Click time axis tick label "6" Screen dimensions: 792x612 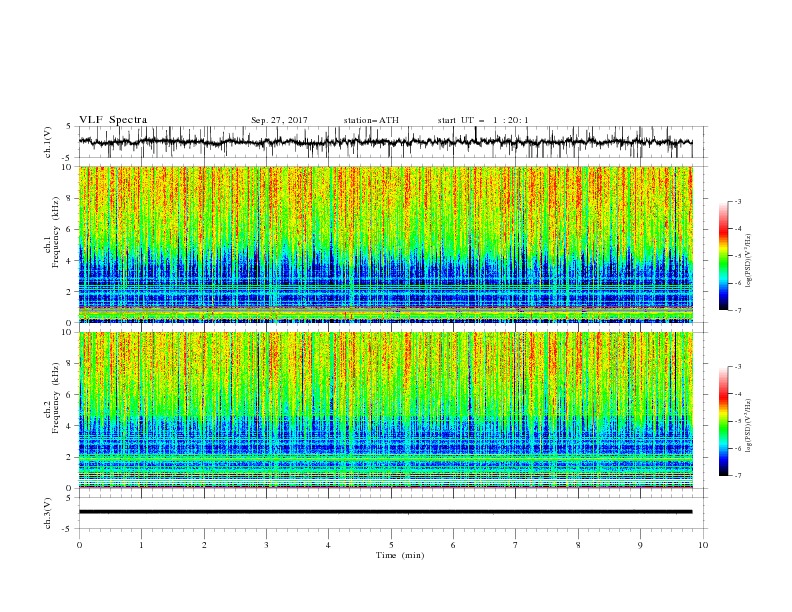pos(453,545)
